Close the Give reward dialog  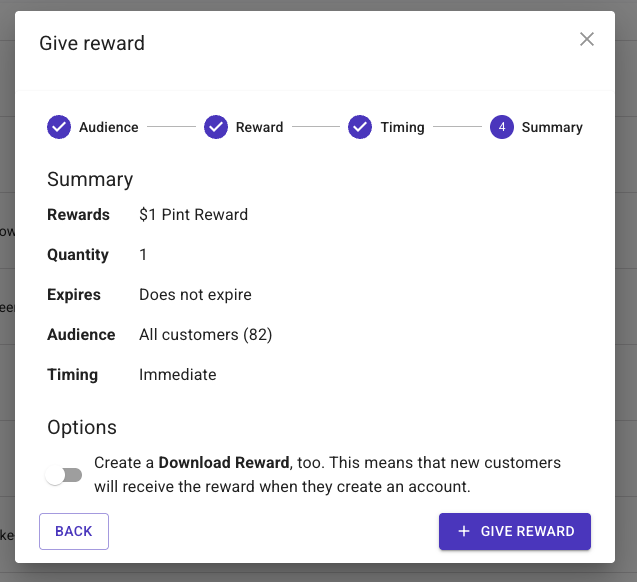[x=587, y=39]
